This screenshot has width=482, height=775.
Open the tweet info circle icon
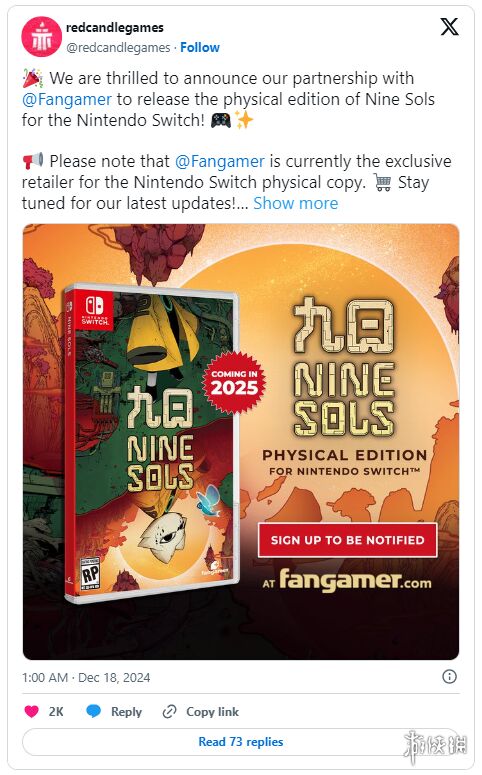[449, 677]
